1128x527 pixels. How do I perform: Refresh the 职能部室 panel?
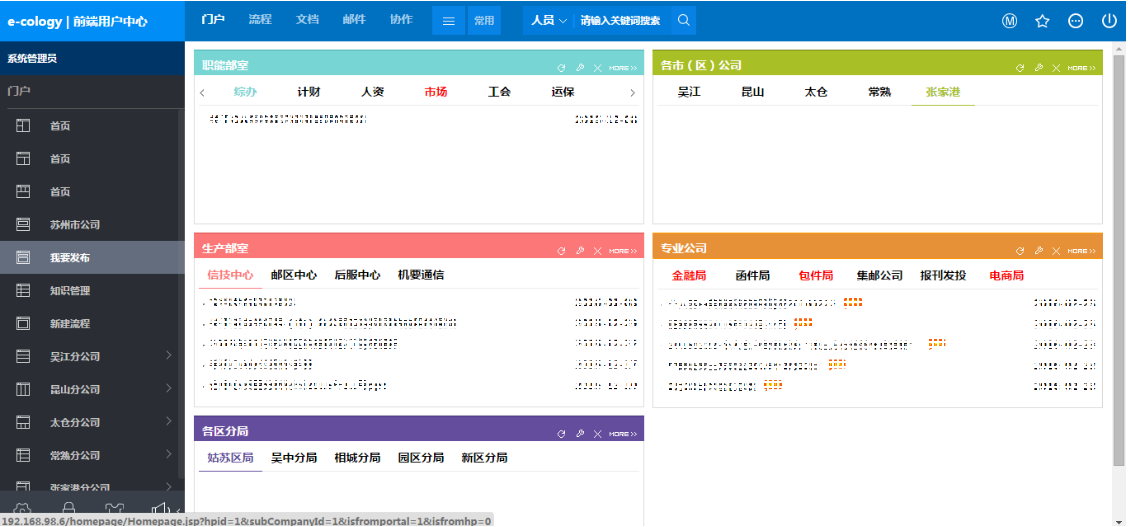click(x=561, y=68)
